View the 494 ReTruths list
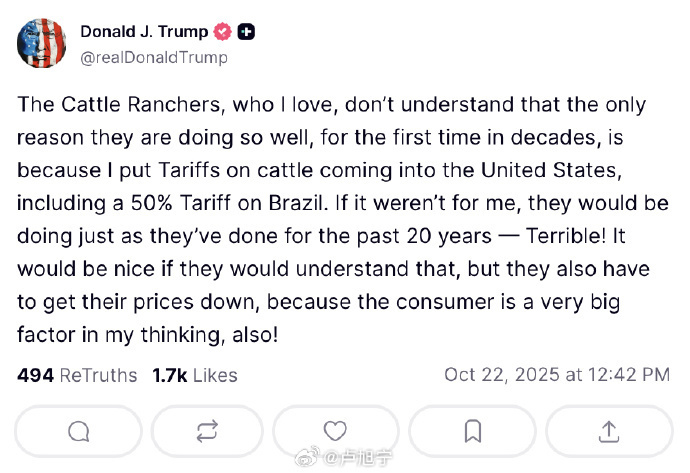Viewport: 690px width, 473px height. click(x=77, y=375)
